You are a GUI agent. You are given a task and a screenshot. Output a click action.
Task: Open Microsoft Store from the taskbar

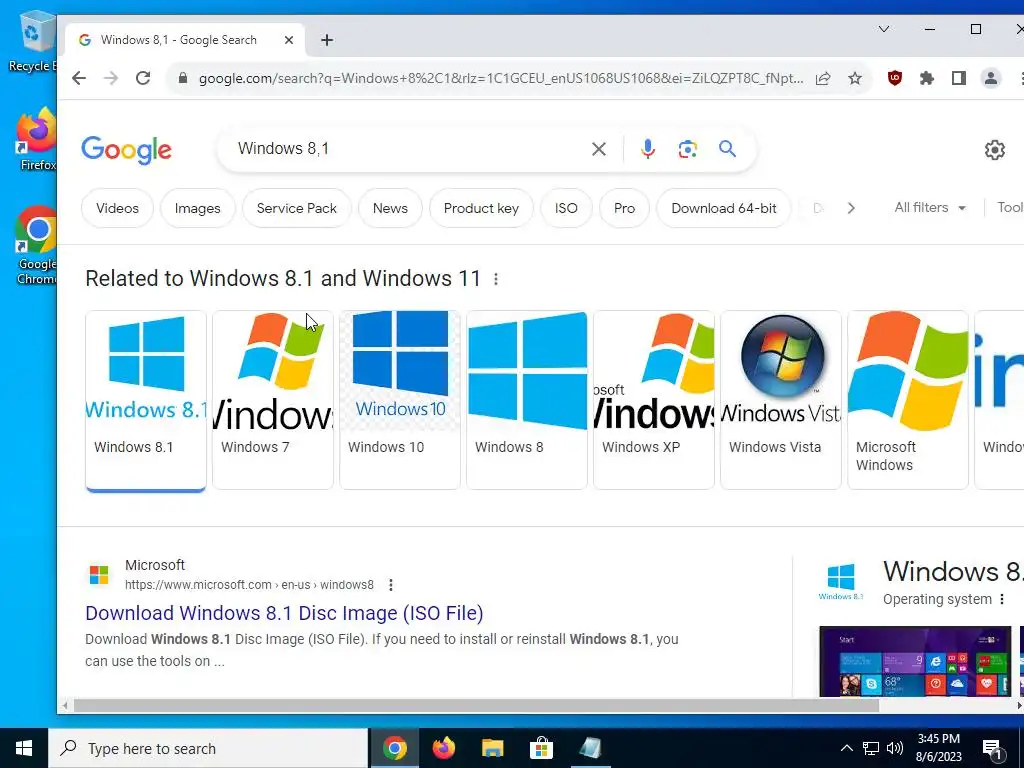541,748
